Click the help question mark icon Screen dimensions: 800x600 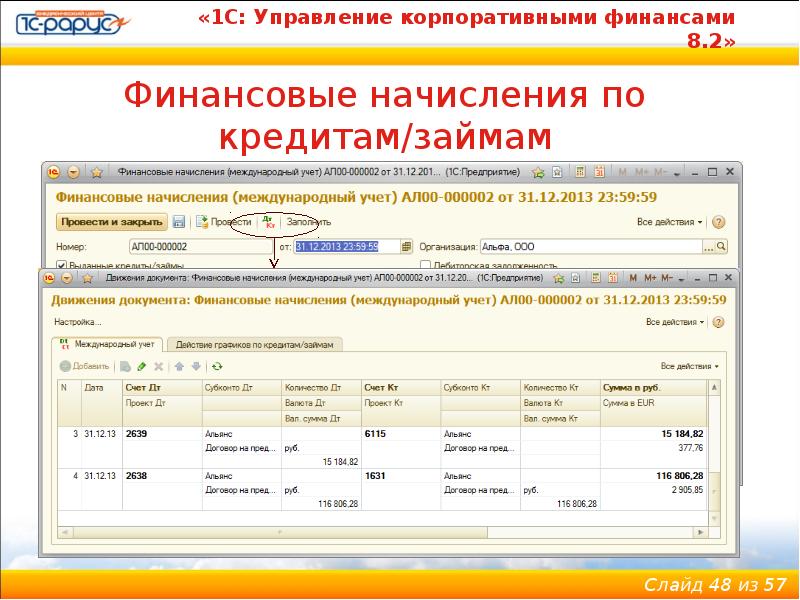click(718, 221)
